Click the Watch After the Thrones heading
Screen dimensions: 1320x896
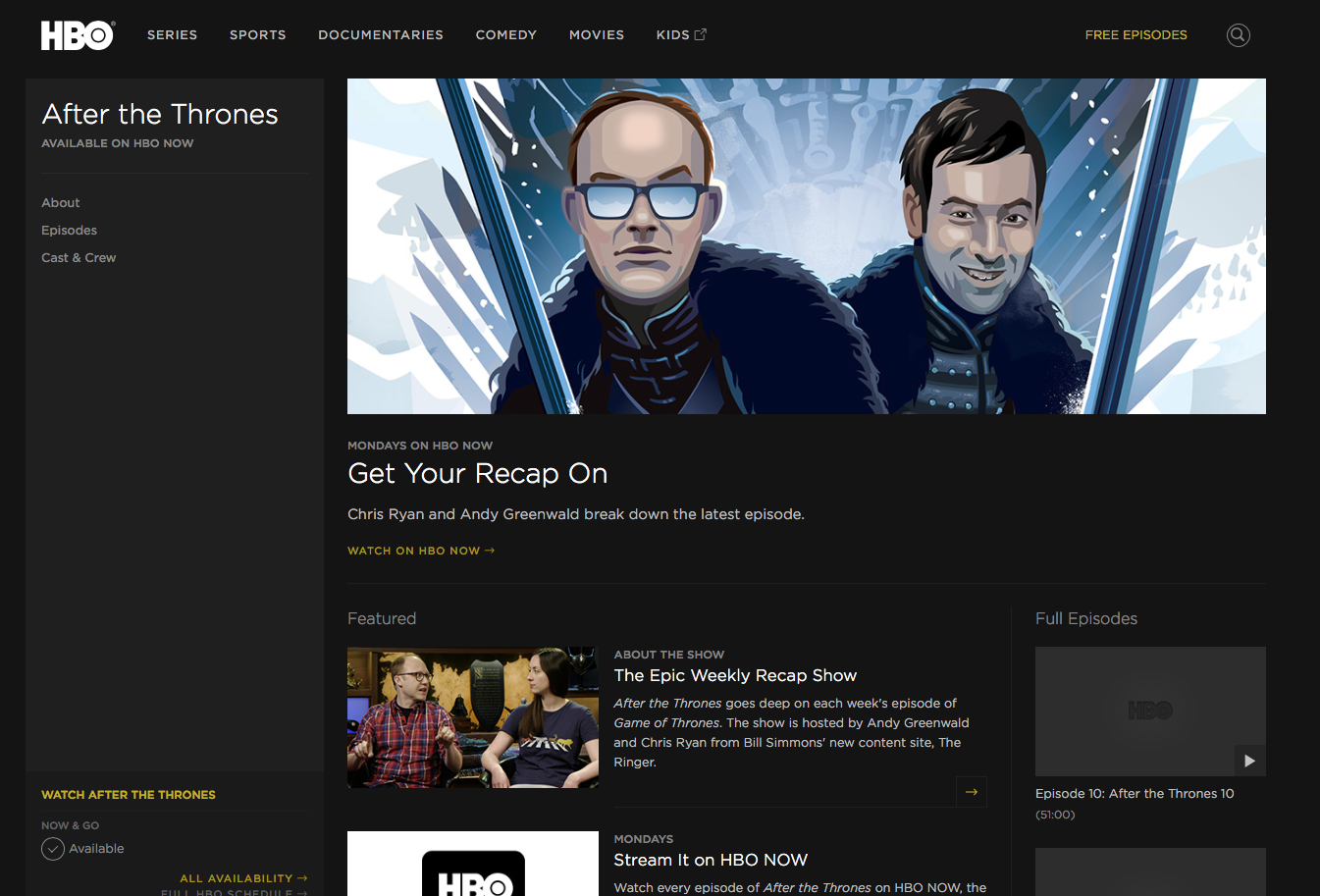coord(129,795)
